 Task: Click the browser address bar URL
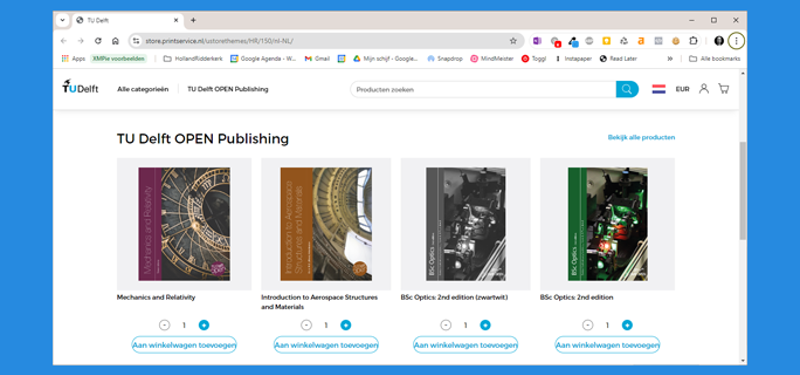click(219, 41)
